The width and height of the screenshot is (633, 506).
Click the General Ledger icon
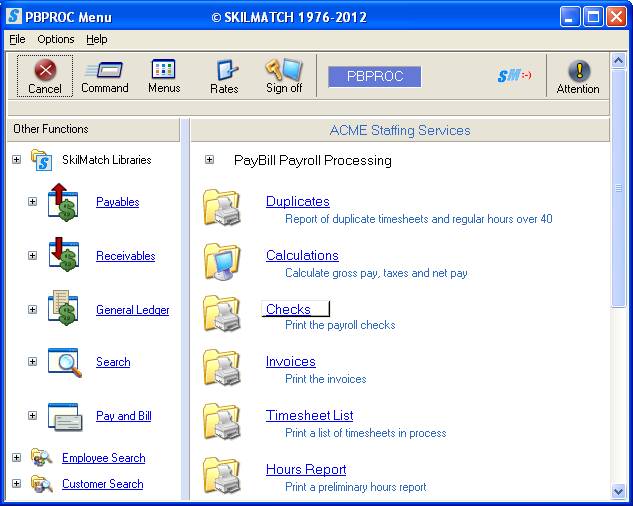tap(63, 308)
